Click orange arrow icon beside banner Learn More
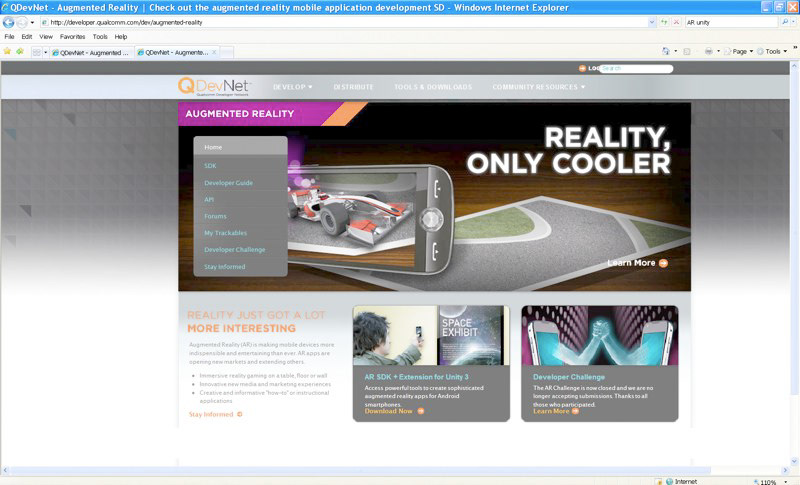This screenshot has height=485, width=800. coord(663,263)
